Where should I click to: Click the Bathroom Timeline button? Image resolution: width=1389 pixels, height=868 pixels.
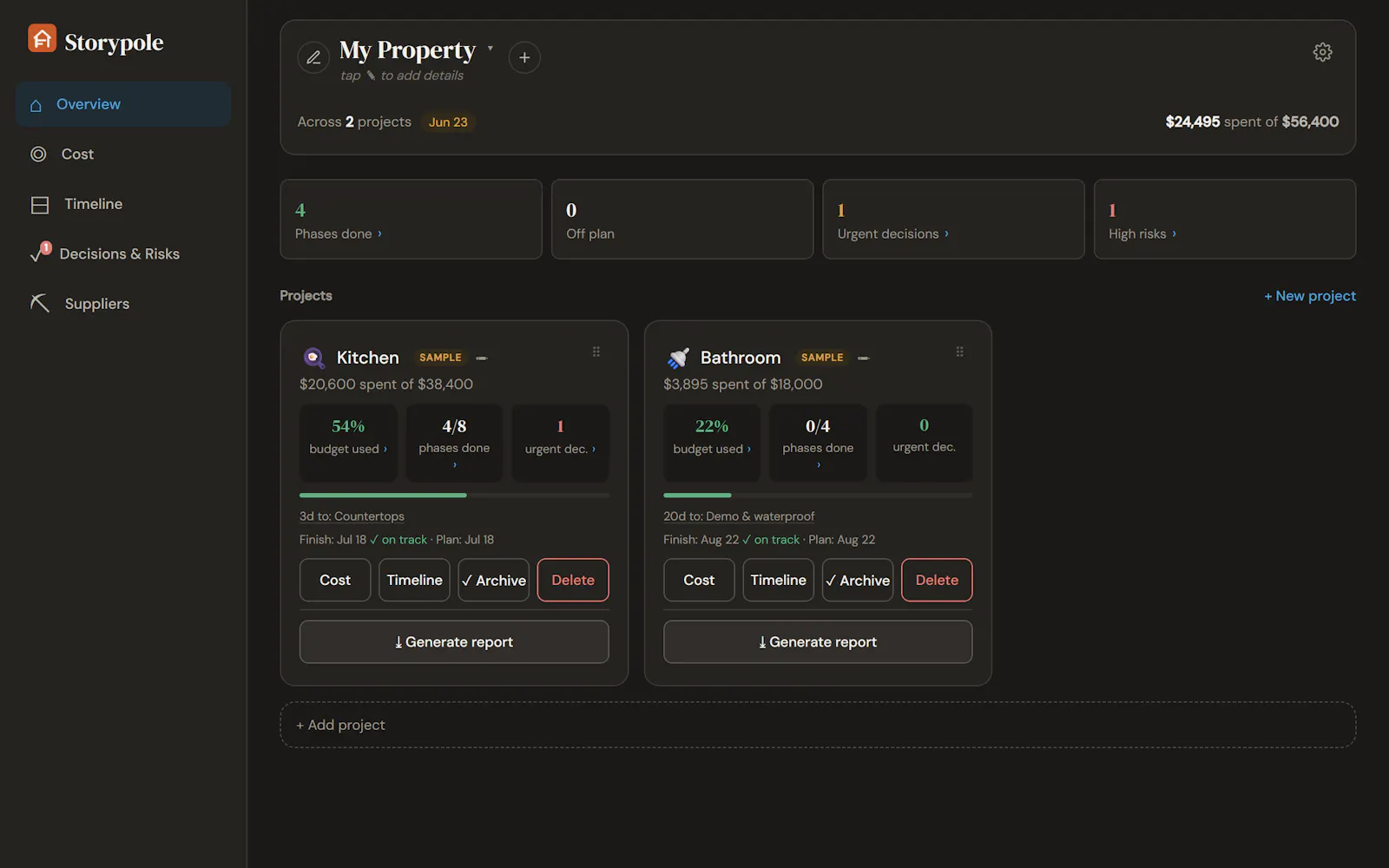[779, 580]
